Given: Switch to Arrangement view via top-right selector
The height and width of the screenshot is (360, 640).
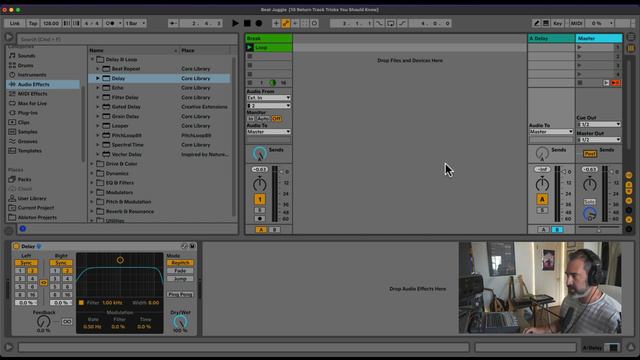Looking at the screenshot, I should [x=631, y=38].
